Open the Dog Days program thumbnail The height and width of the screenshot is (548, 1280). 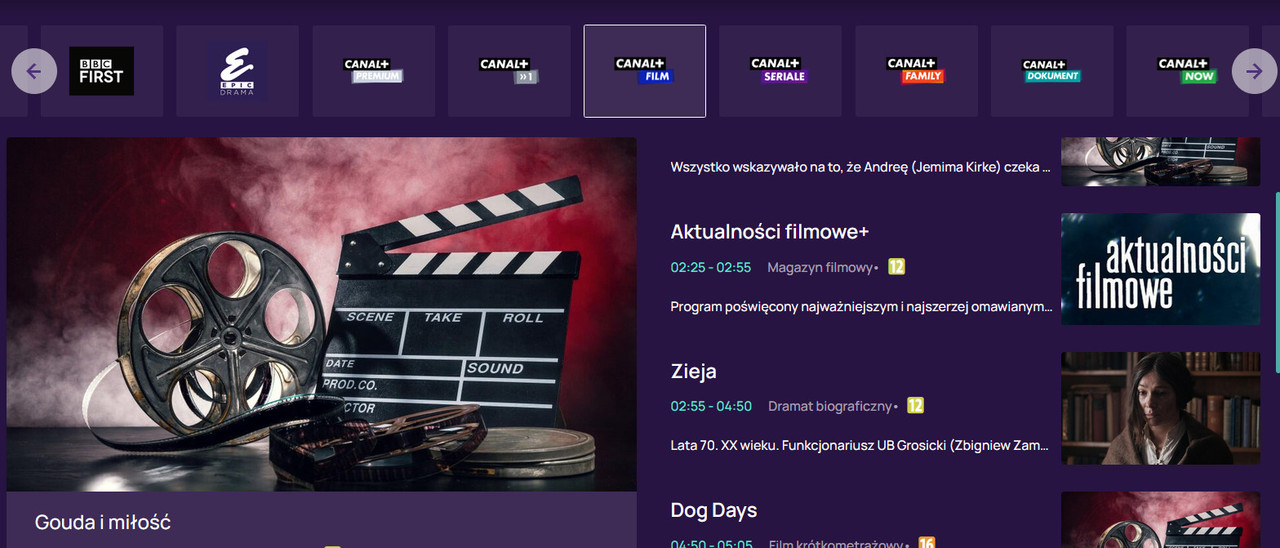[1160, 520]
